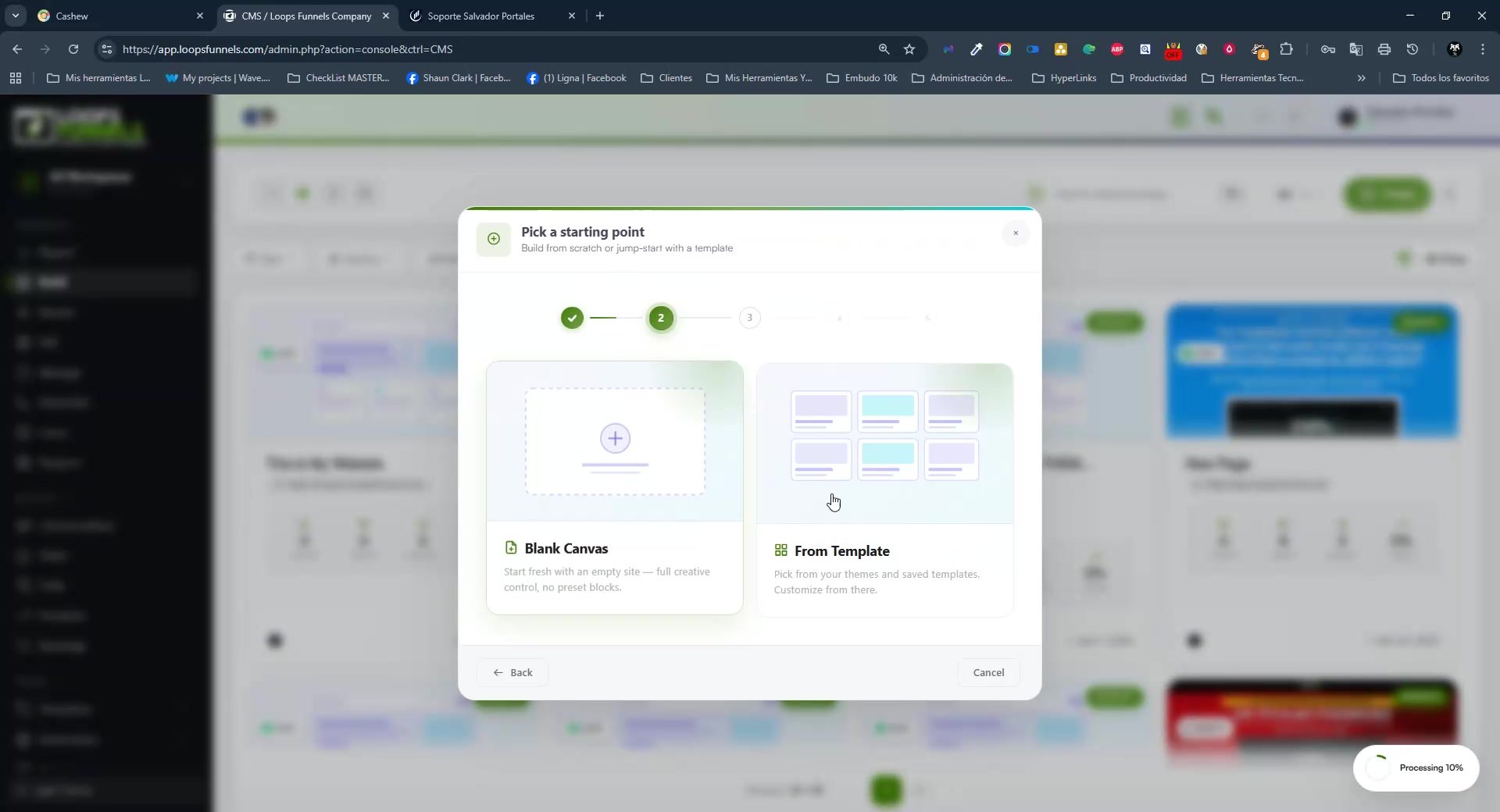The width and height of the screenshot is (1500, 812).
Task: Open the Clientes bookmark folder
Action: 666,78
